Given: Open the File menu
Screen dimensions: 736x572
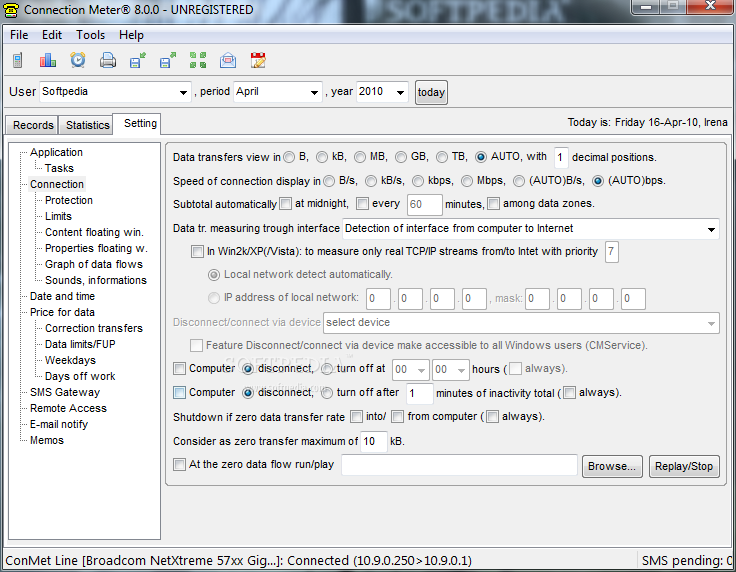Looking at the screenshot, I should coord(19,35).
